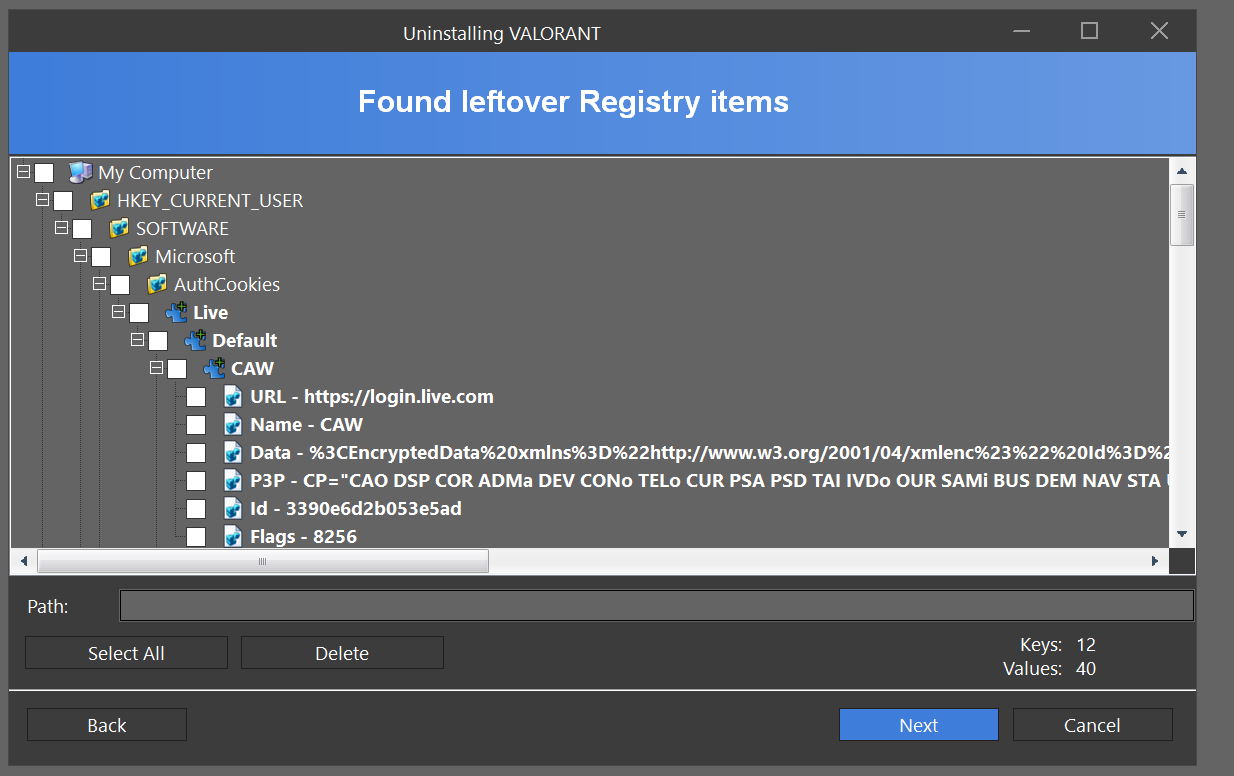This screenshot has height=776, width=1234.
Task: Check the Live key checkbox
Action: coord(139,313)
